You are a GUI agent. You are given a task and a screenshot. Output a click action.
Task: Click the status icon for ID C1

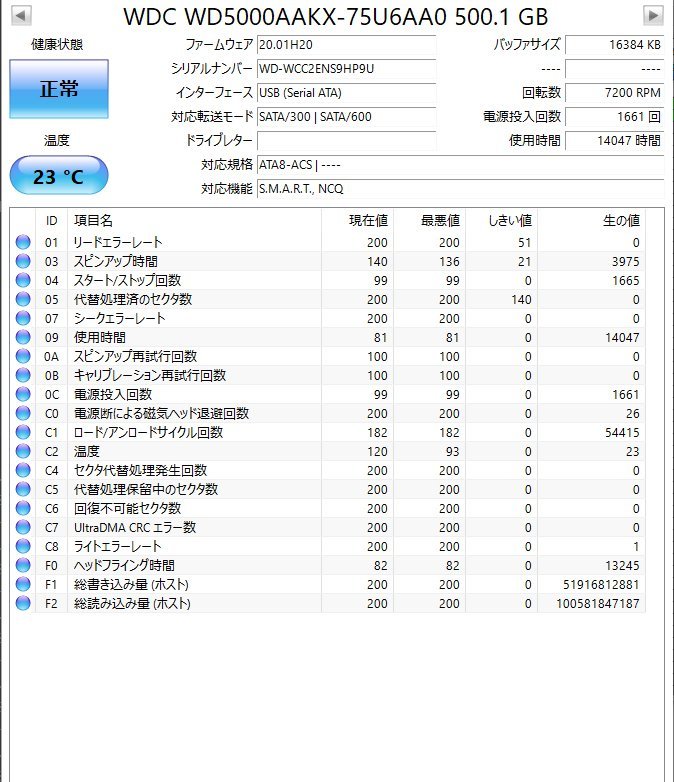[x=23, y=432]
